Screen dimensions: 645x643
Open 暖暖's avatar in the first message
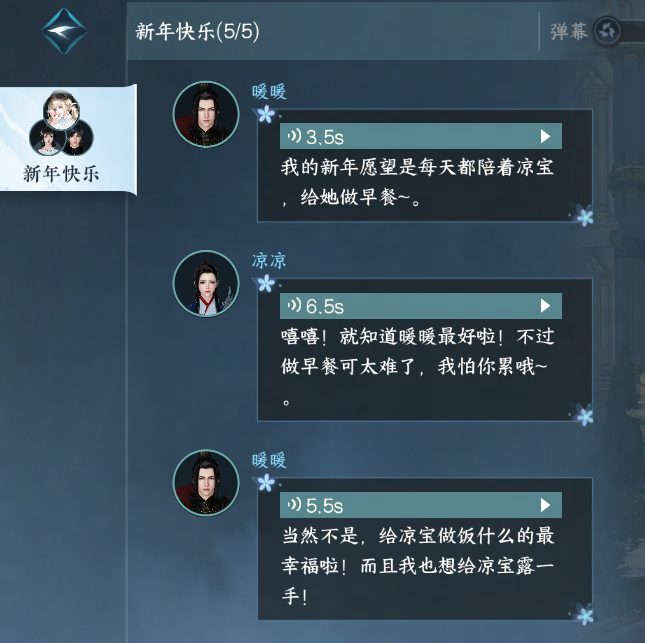pos(206,114)
